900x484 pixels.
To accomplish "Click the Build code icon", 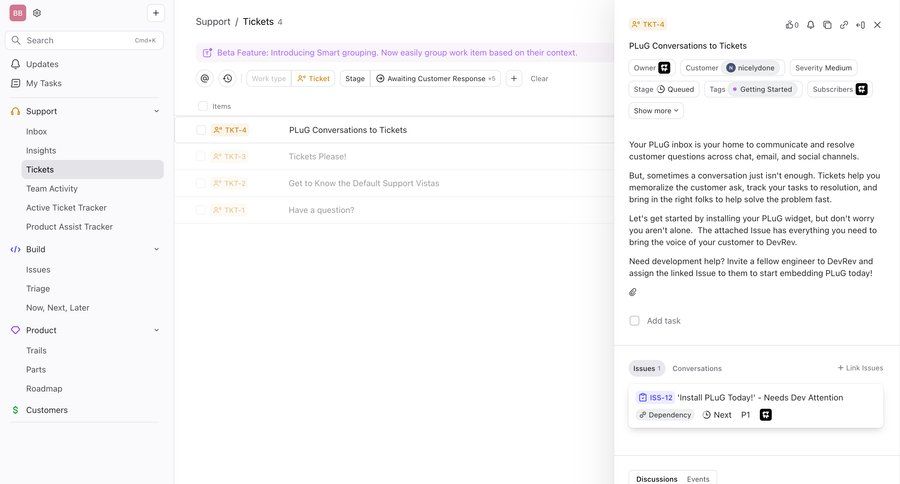I will (15, 249).
